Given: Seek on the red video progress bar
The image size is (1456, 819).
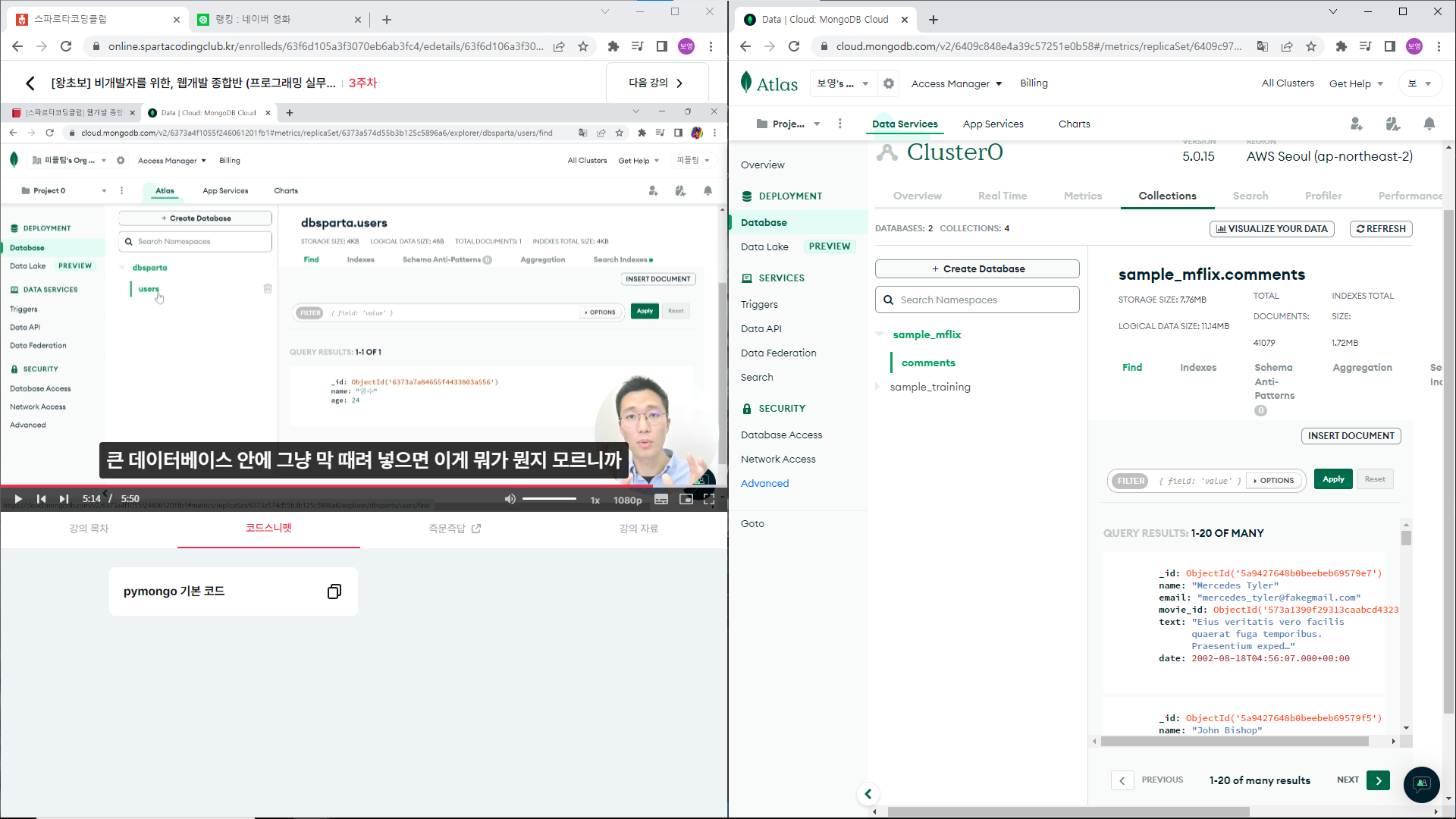Looking at the screenshot, I should point(364,485).
